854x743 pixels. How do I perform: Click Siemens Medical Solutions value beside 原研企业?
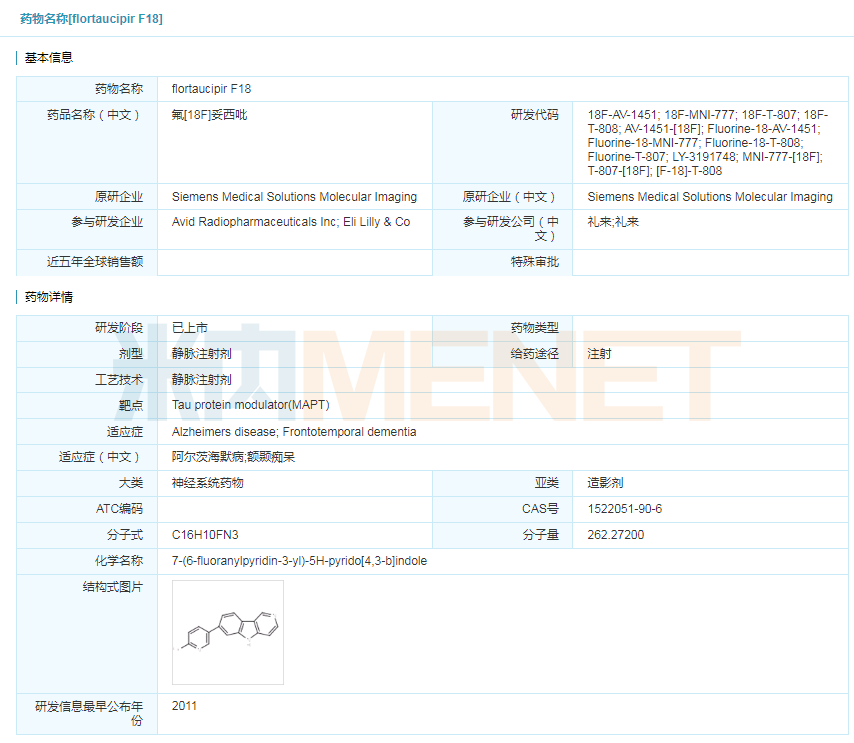294,197
